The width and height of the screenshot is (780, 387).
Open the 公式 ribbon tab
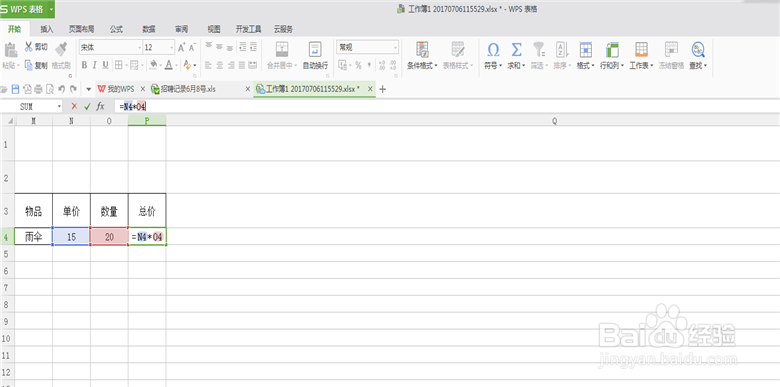tap(116, 29)
